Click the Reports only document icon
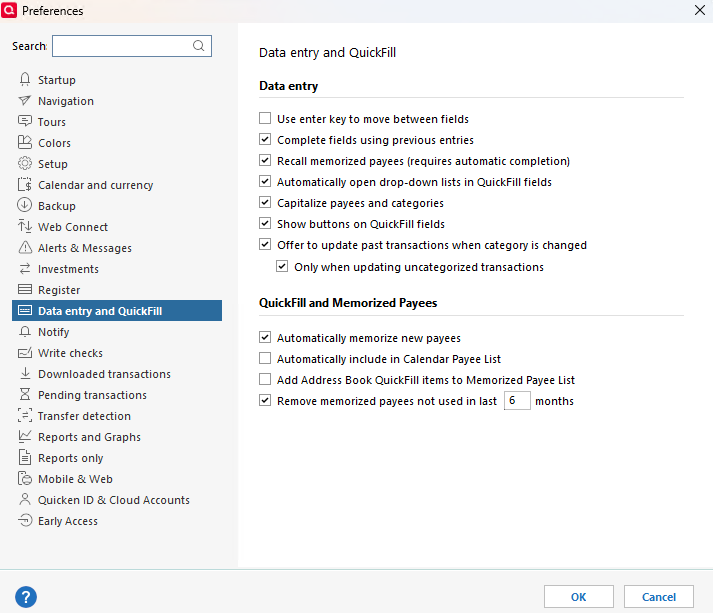This screenshot has height=613, width=713. coord(25,457)
